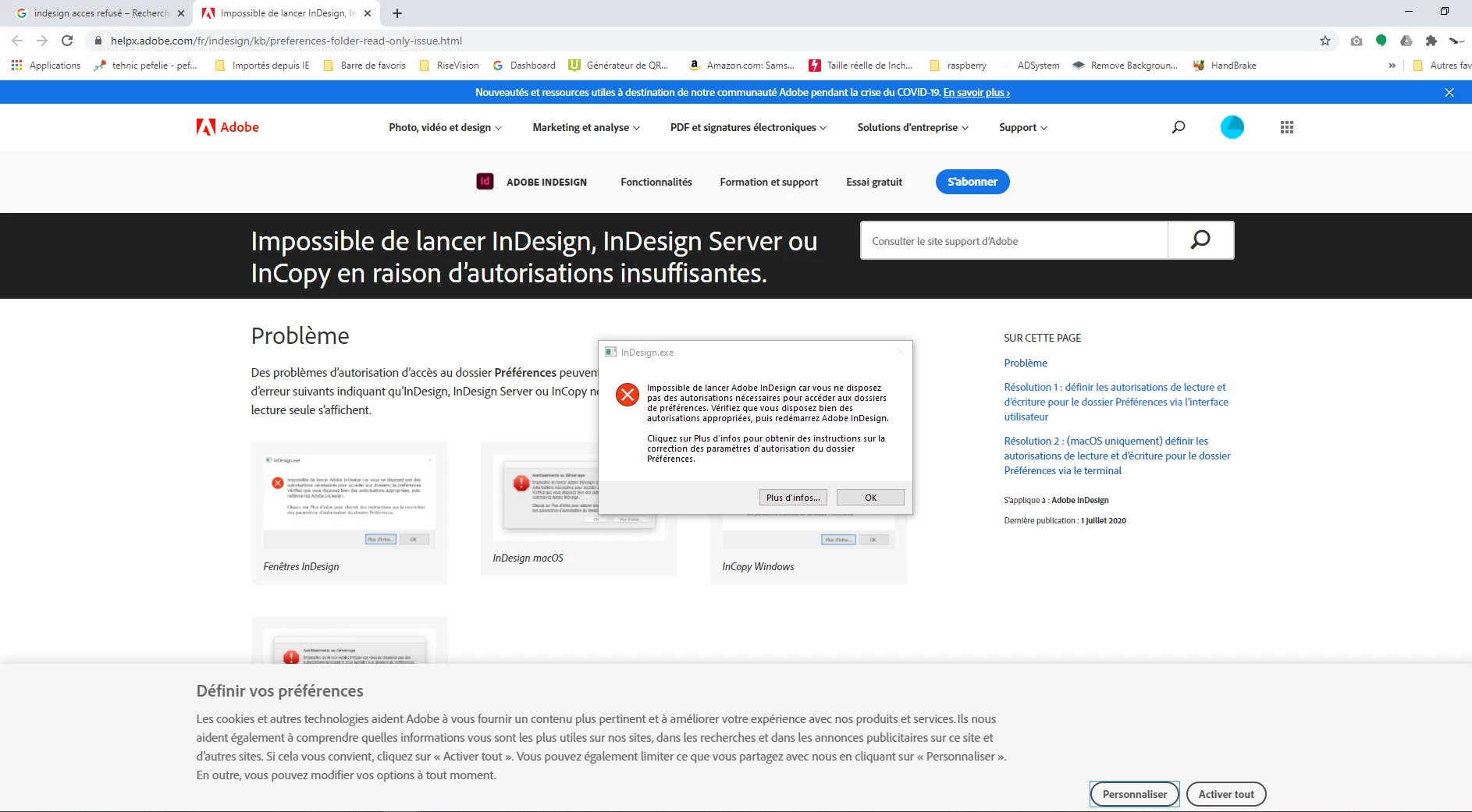Click the Adobe logo
The height and width of the screenshot is (812, 1472).
[227, 127]
